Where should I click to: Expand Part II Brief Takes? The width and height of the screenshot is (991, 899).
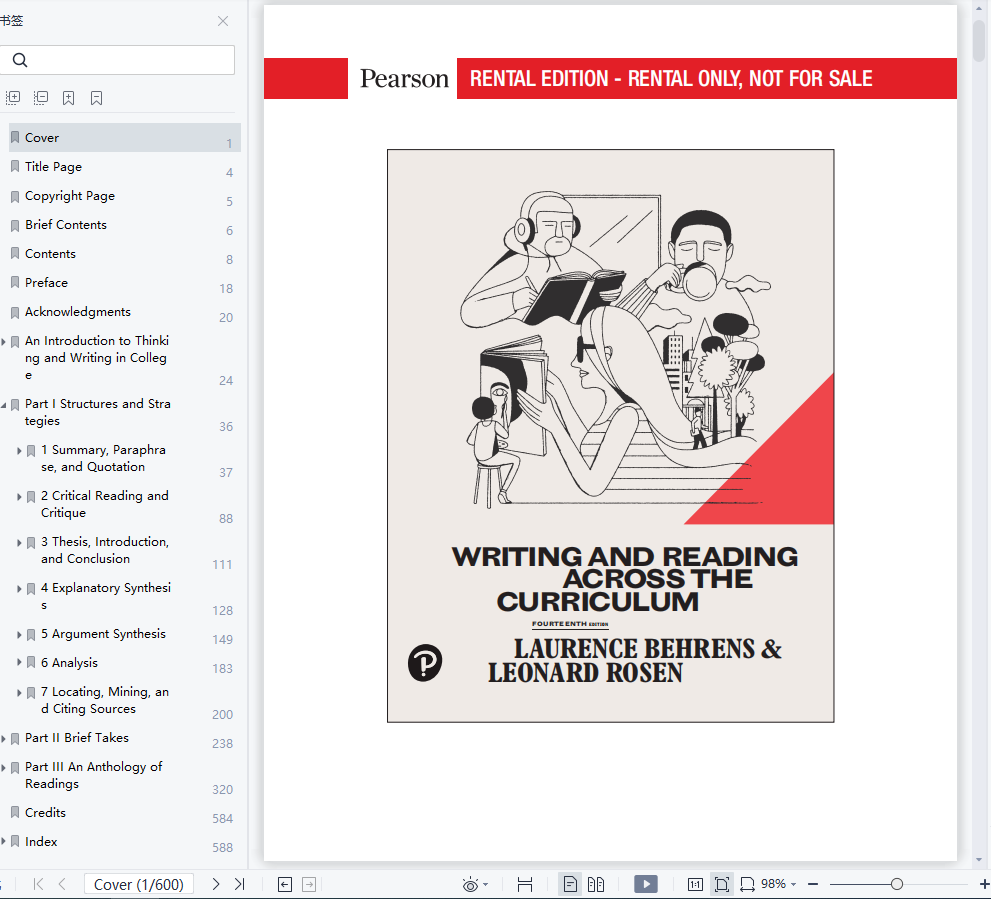[x=4, y=738]
